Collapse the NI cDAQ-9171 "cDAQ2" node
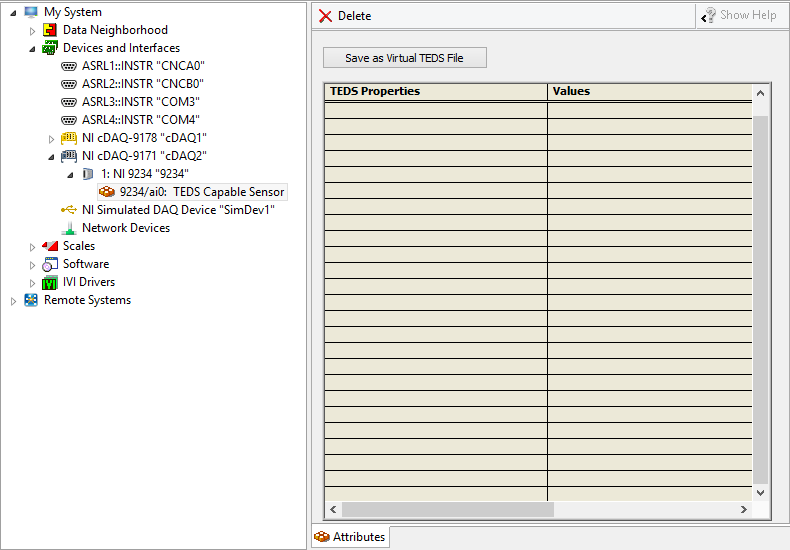The height and width of the screenshot is (550, 790). (x=51, y=157)
